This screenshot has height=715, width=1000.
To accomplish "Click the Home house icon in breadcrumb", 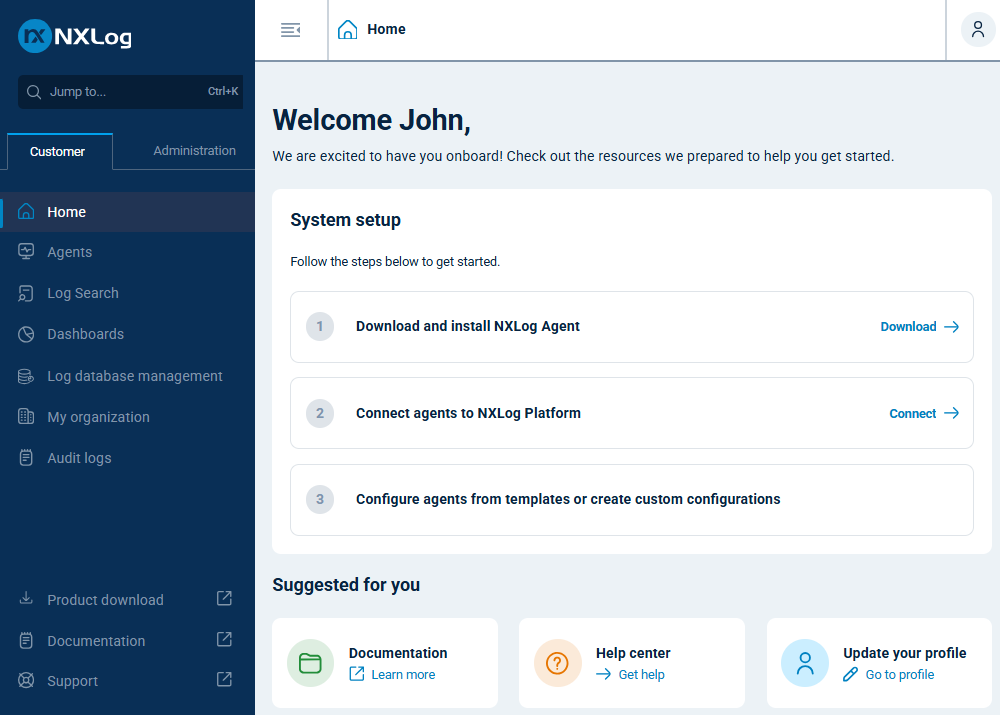I will (347, 29).
